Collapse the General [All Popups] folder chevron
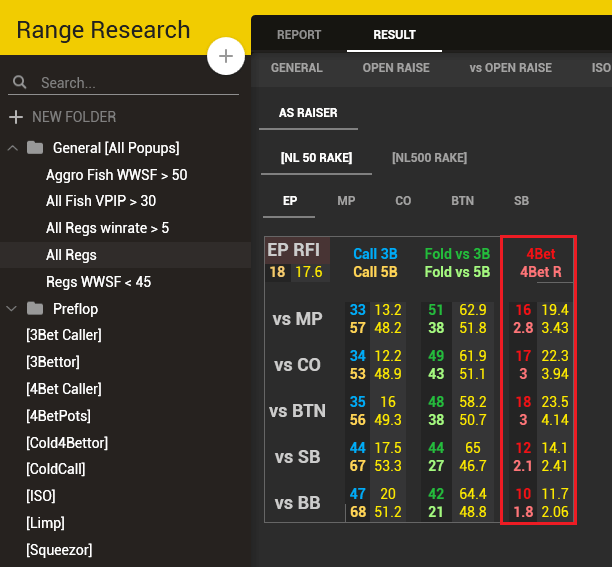 click(12, 148)
